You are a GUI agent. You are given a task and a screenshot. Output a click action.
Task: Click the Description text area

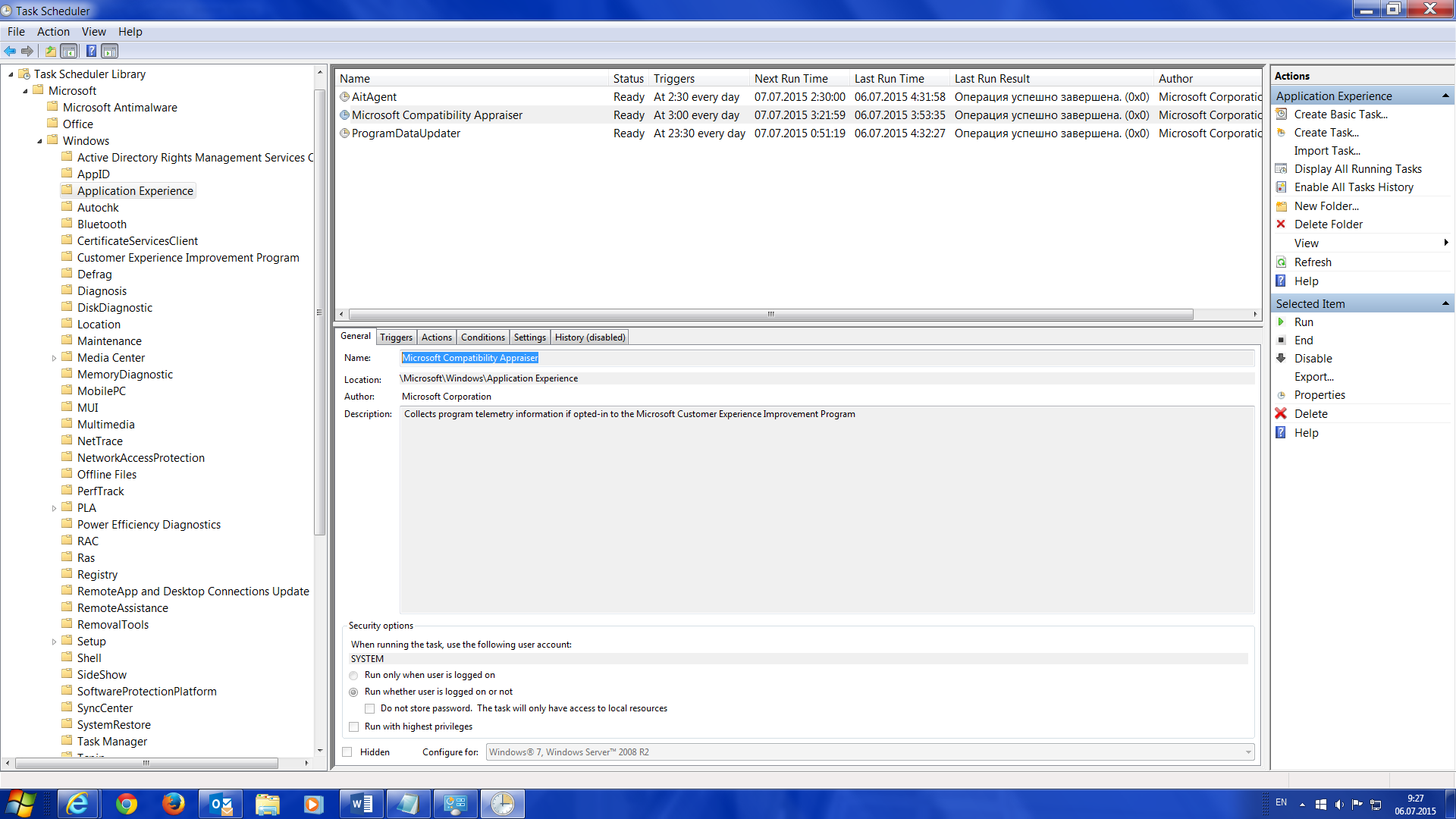pyautogui.click(x=827, y=510)
